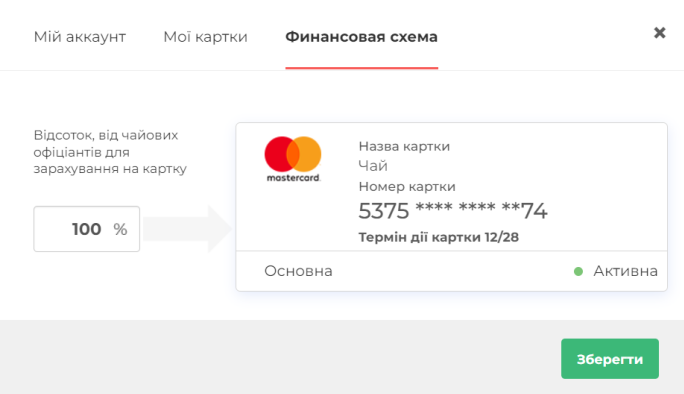
Task: Click the green active status dot
Action: 578,272
